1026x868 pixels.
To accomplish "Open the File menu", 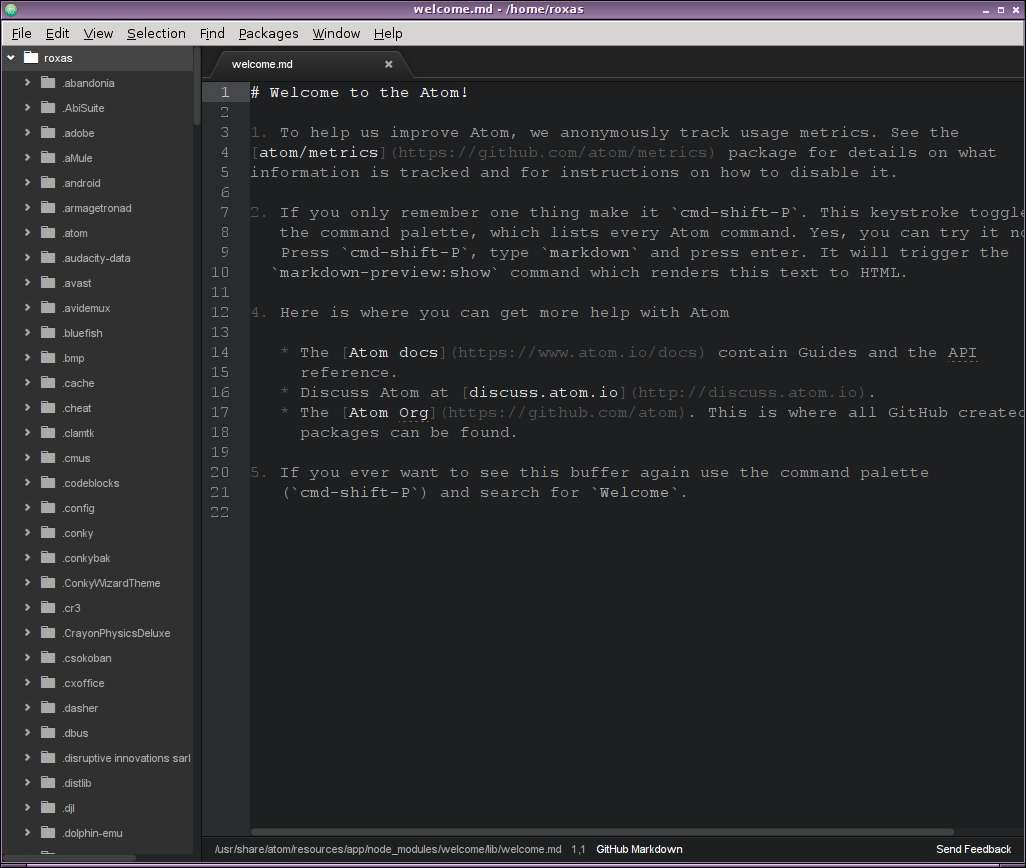I will [22, 33].
